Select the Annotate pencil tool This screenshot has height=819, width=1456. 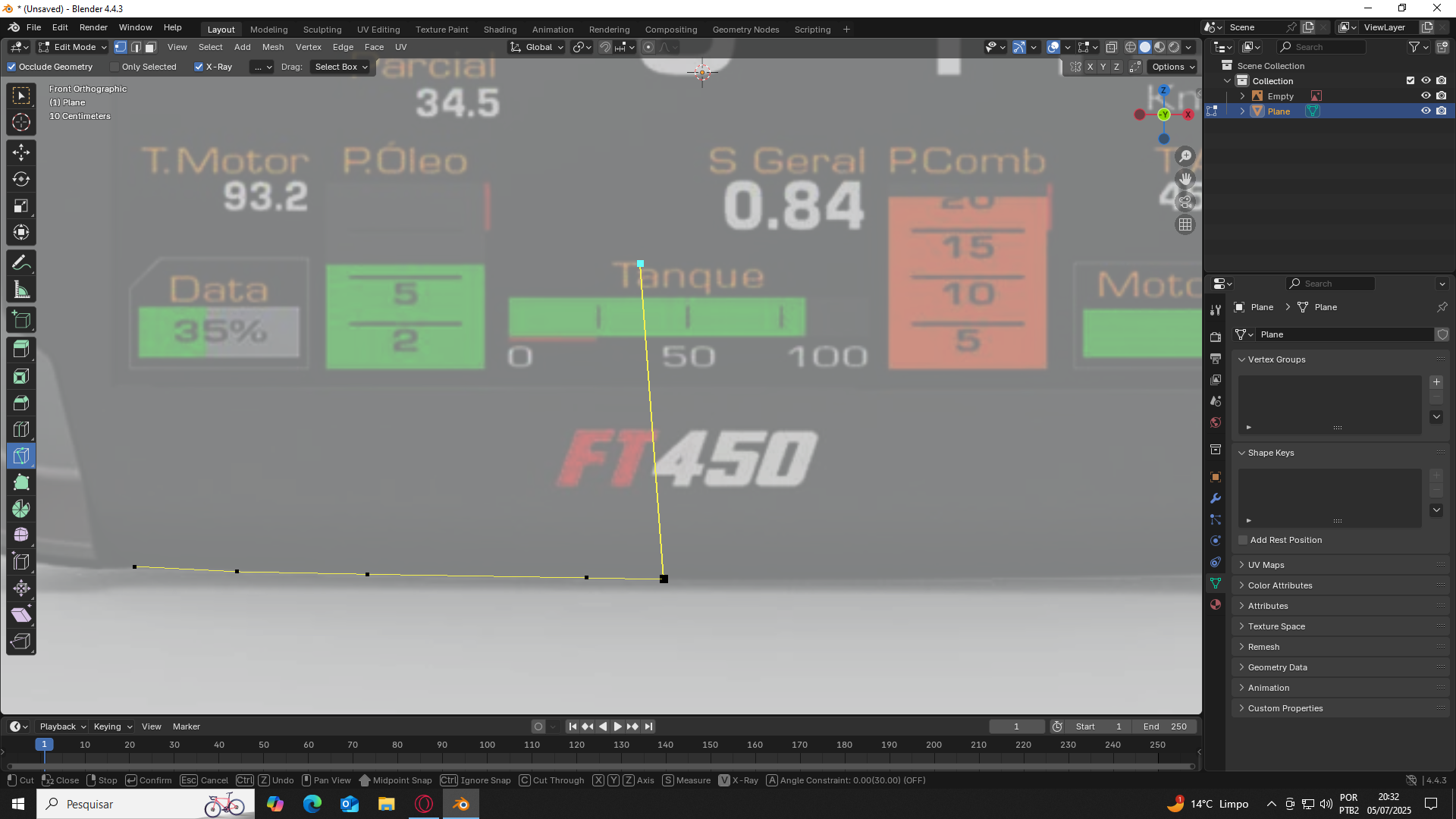pos(21,263)
